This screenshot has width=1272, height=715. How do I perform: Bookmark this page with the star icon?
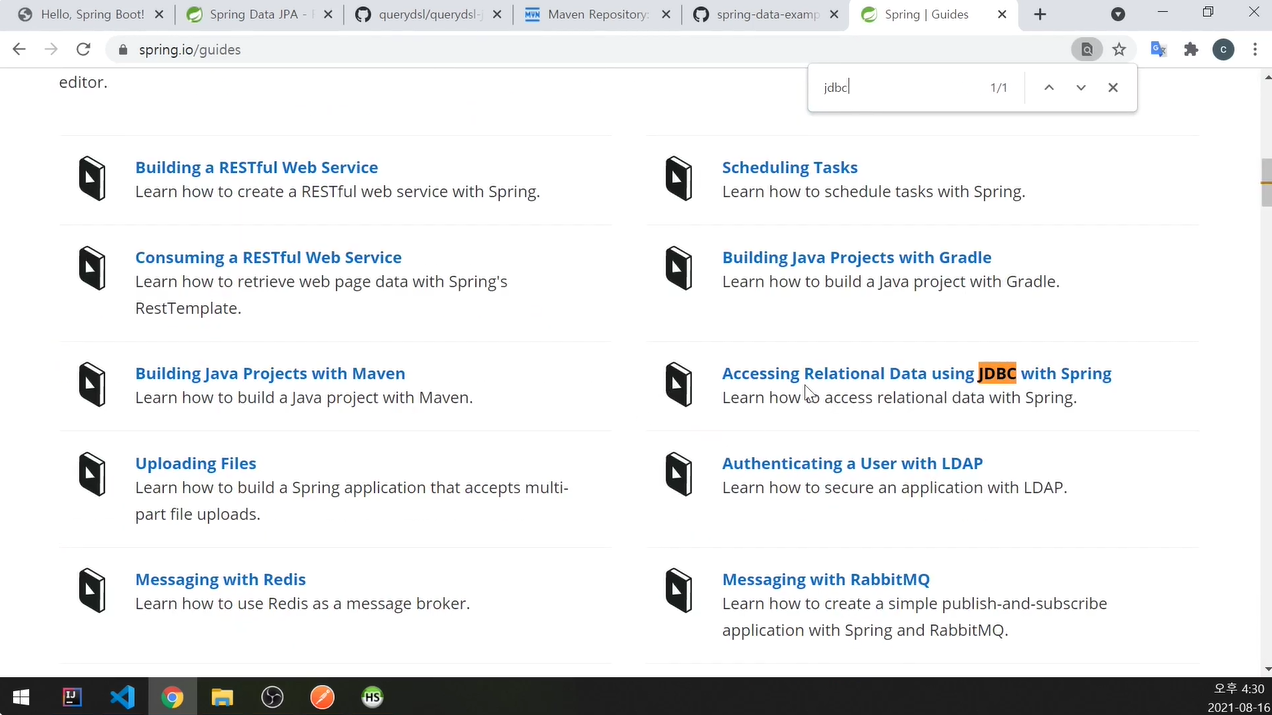pos(1119,49)
